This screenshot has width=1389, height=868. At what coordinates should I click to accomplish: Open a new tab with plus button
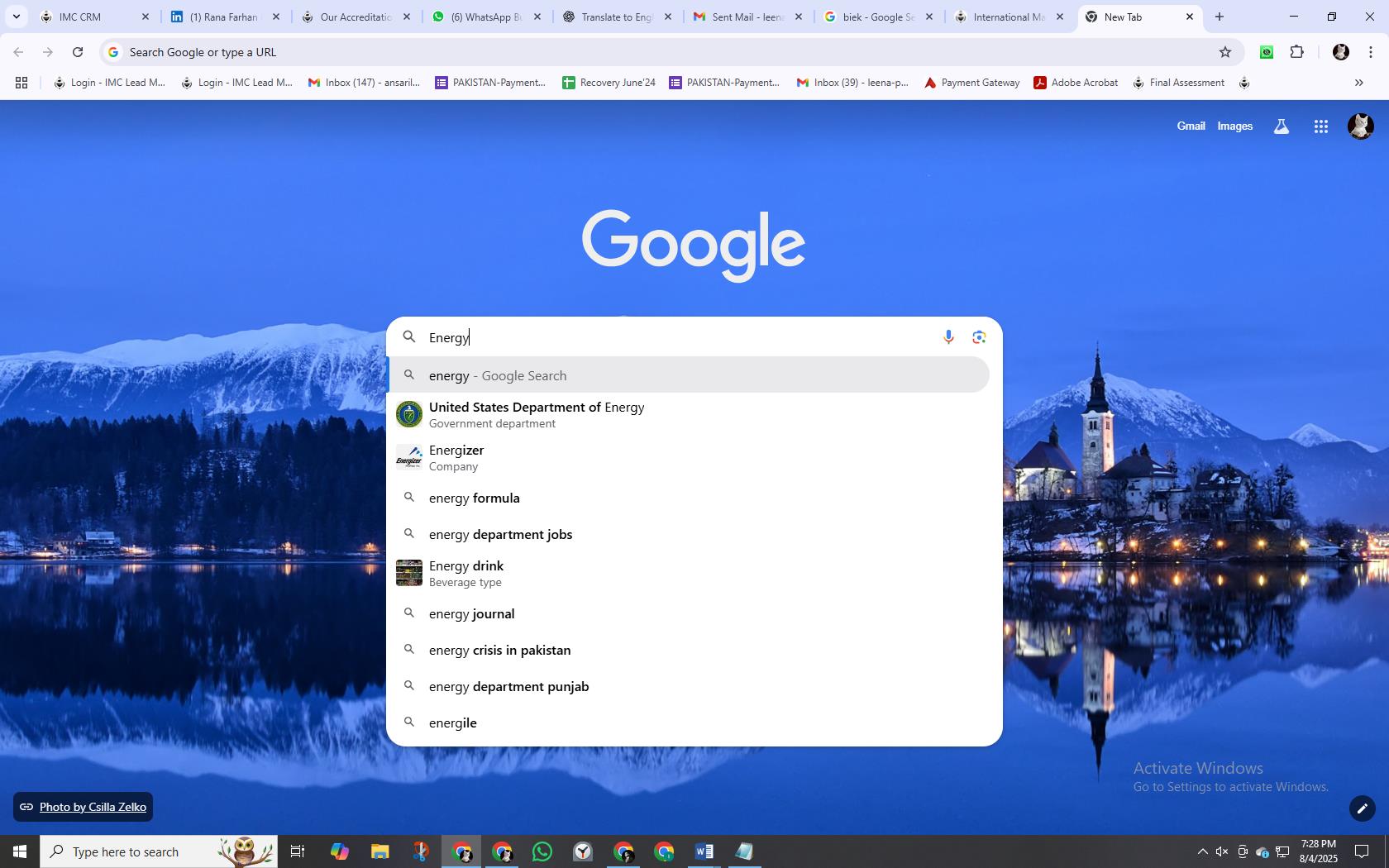[1219, 17]
